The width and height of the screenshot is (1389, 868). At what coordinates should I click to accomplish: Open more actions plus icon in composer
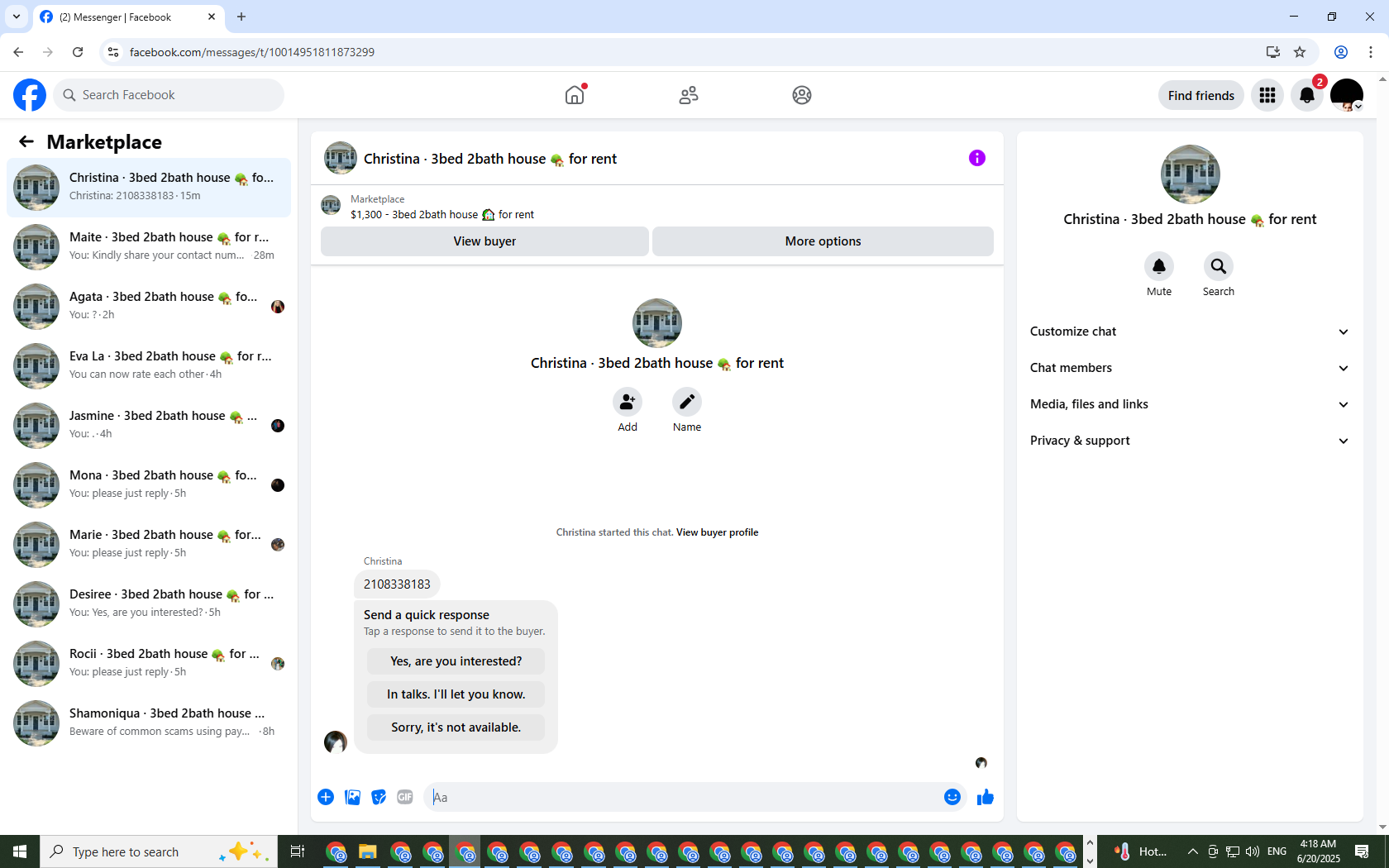[326, 797]
